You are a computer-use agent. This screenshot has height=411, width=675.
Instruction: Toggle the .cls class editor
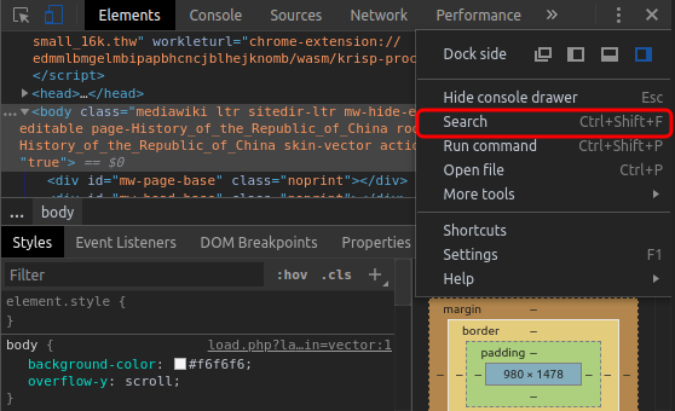click(336, 275)
